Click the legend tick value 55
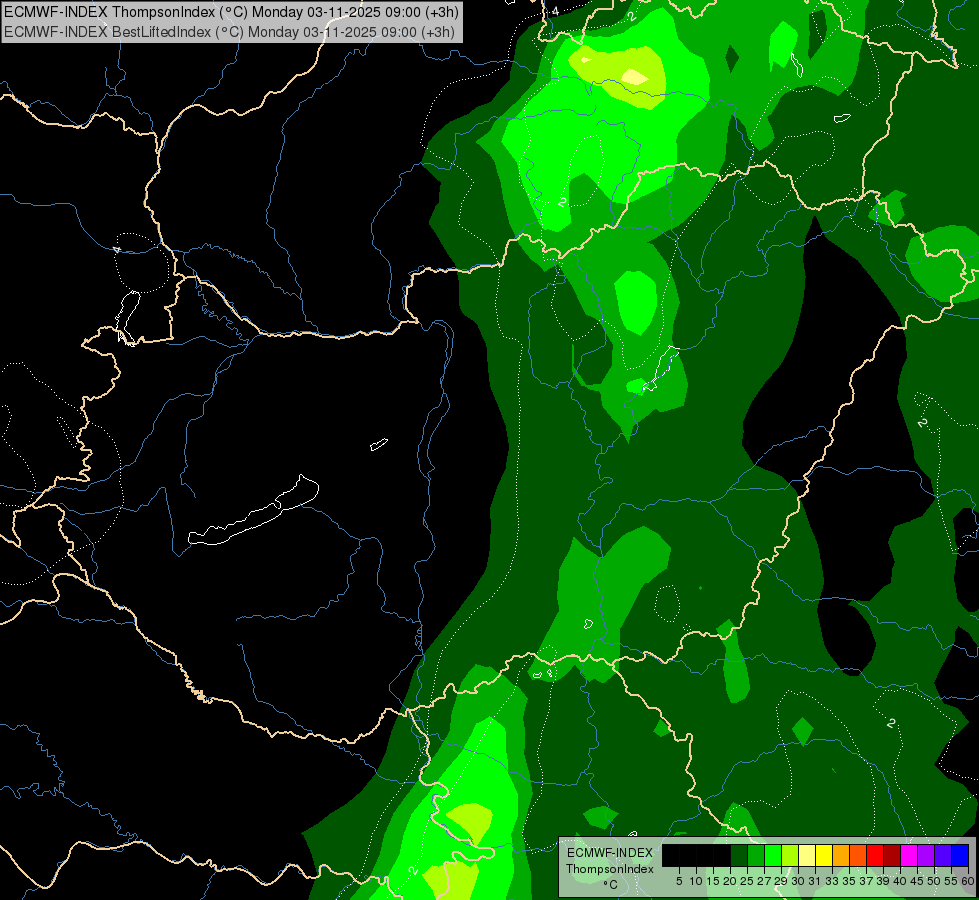 tap(951, 881)
